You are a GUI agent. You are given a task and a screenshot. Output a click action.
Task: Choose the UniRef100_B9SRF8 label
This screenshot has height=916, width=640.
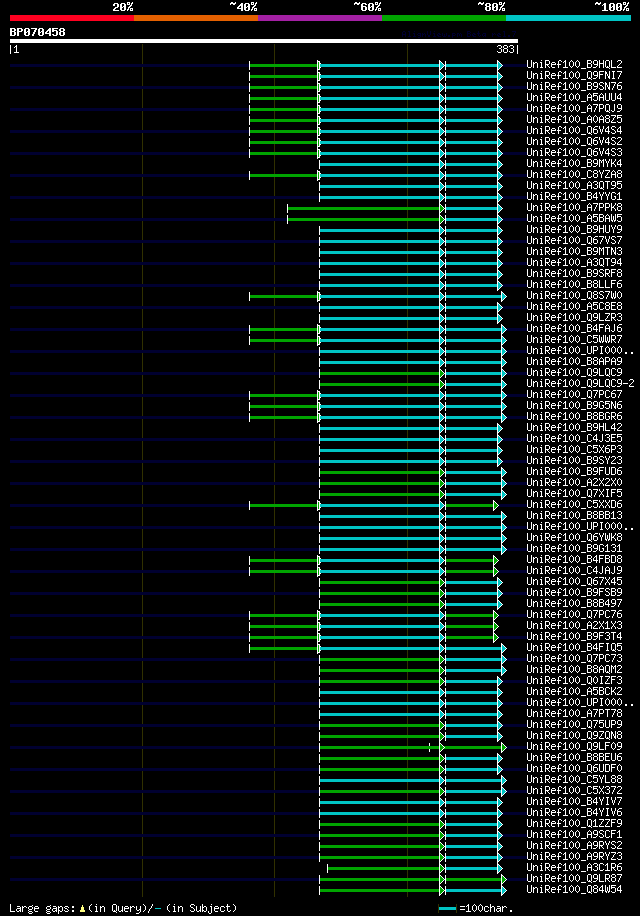click(x=574, y=273)
